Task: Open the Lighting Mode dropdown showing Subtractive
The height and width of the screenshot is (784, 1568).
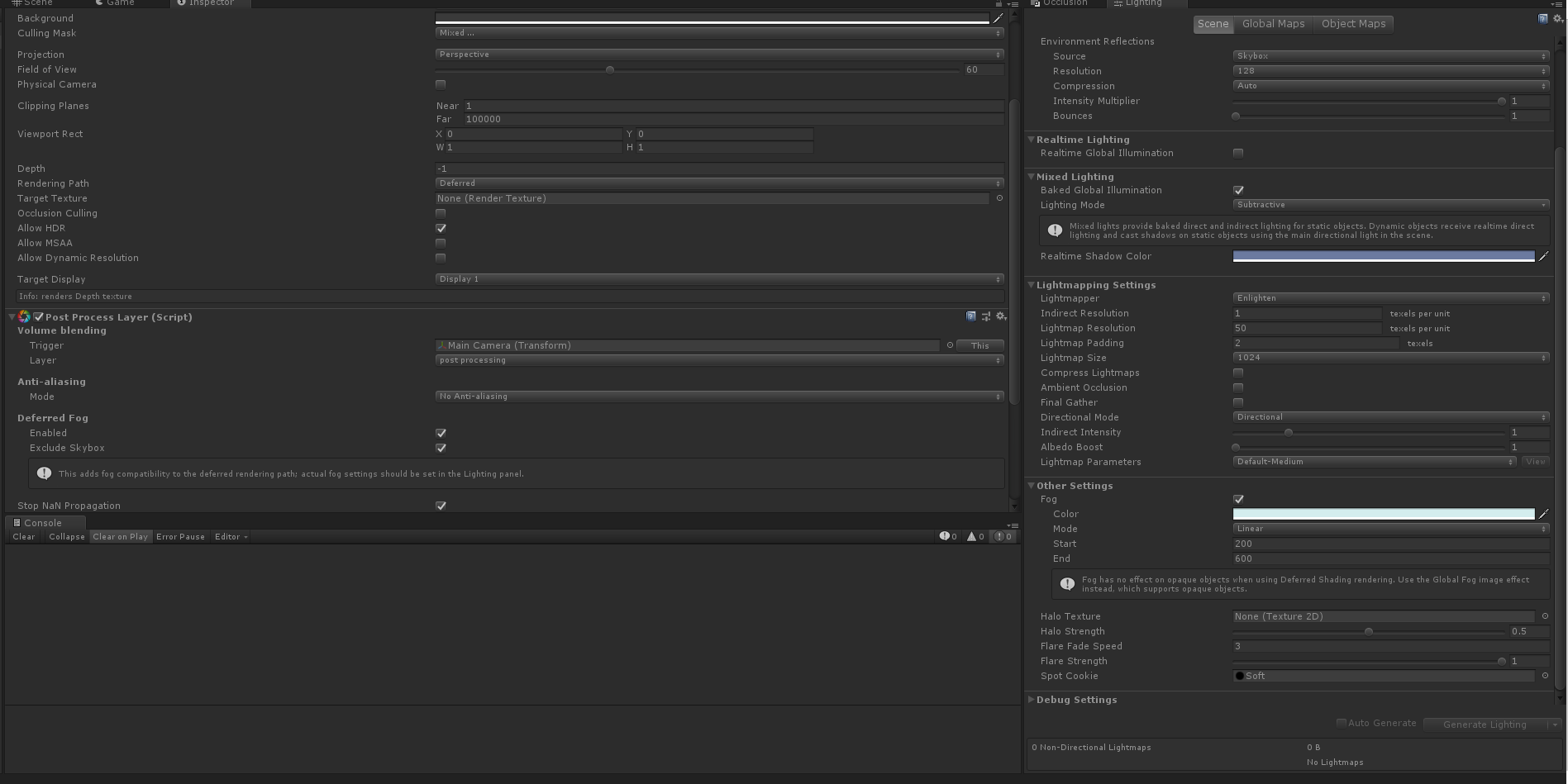Action: point(1389,205)
